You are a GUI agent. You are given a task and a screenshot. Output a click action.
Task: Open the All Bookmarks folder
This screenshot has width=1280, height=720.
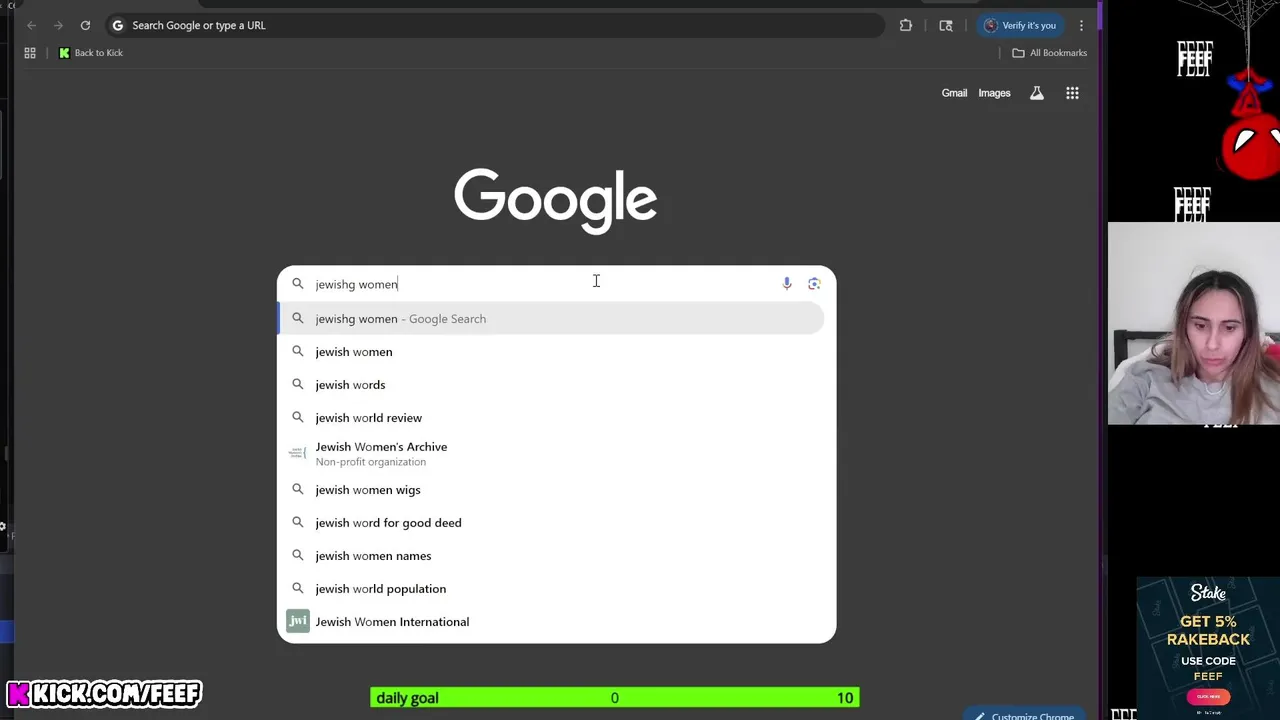click(1050, 53)
